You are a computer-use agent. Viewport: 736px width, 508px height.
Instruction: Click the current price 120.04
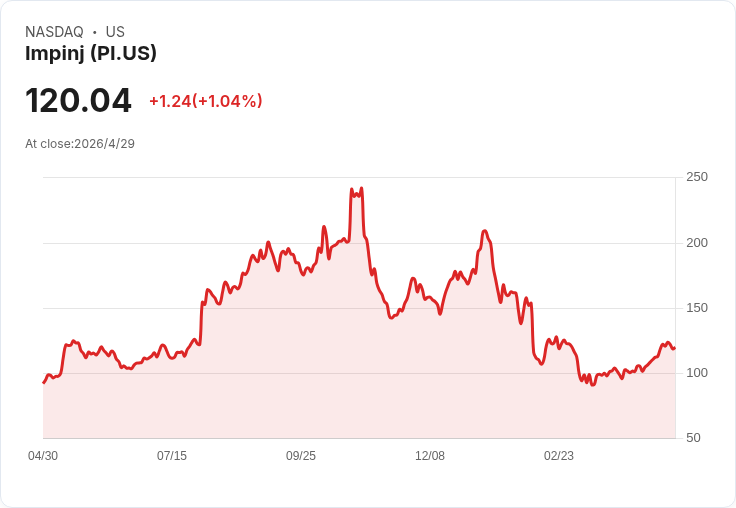pyautogui.click(x=78, y=100)
